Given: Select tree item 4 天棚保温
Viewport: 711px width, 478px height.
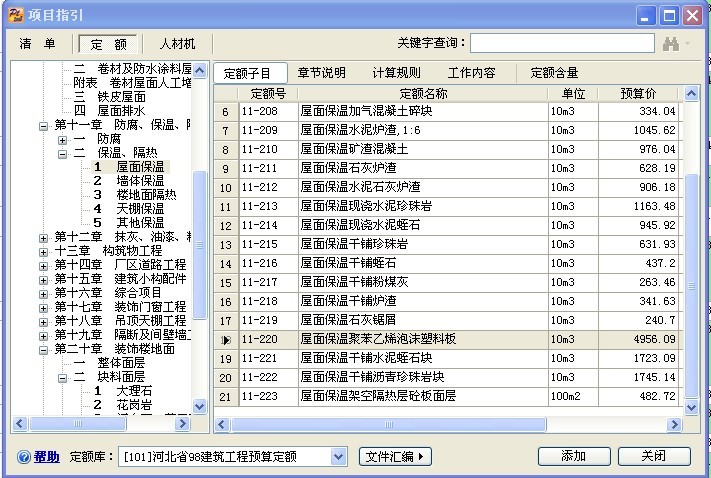Looking at the screenshot, I should point(129,209).
